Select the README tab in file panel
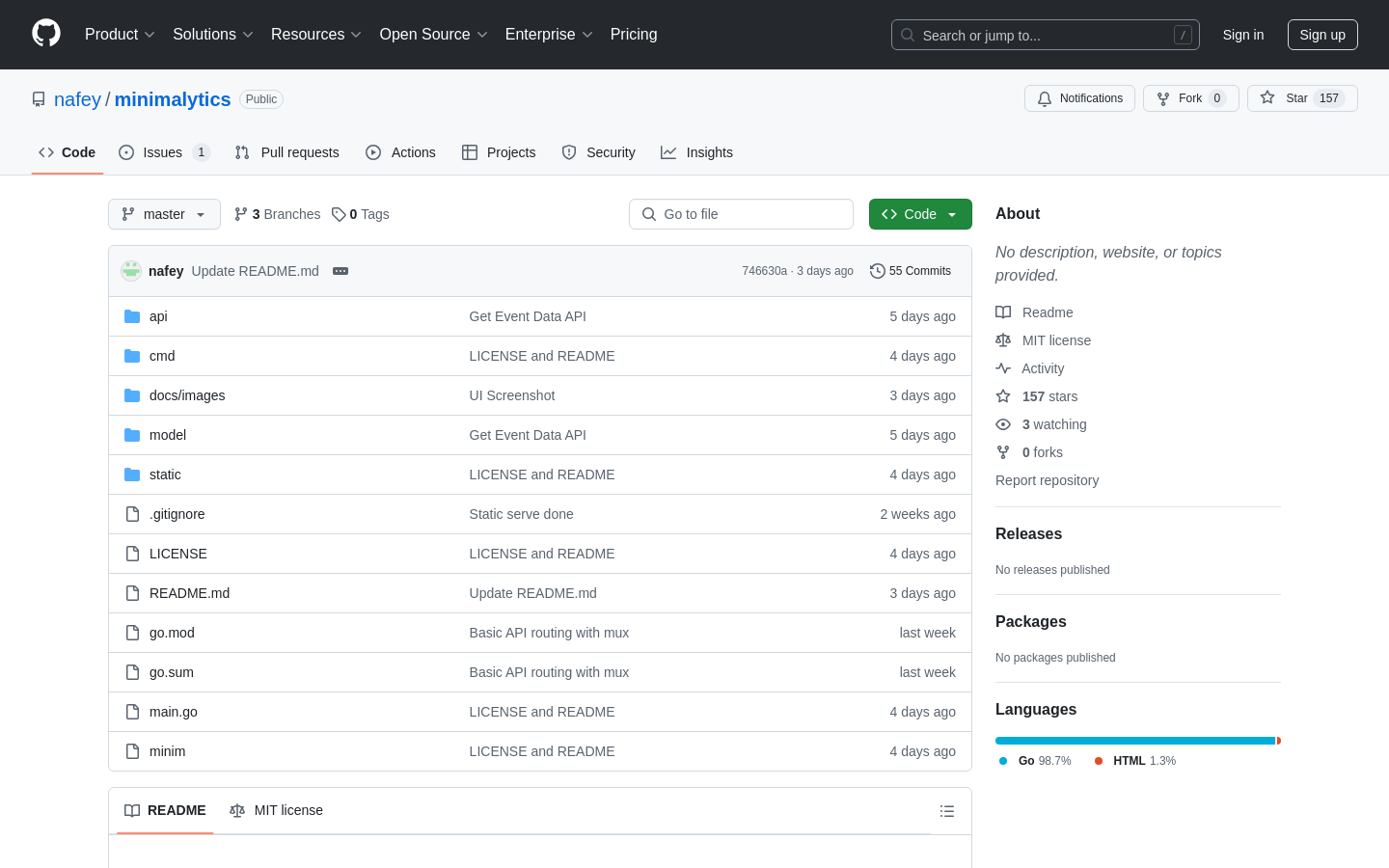Viewport: 1389px width, 868px height. coord(165,810)
